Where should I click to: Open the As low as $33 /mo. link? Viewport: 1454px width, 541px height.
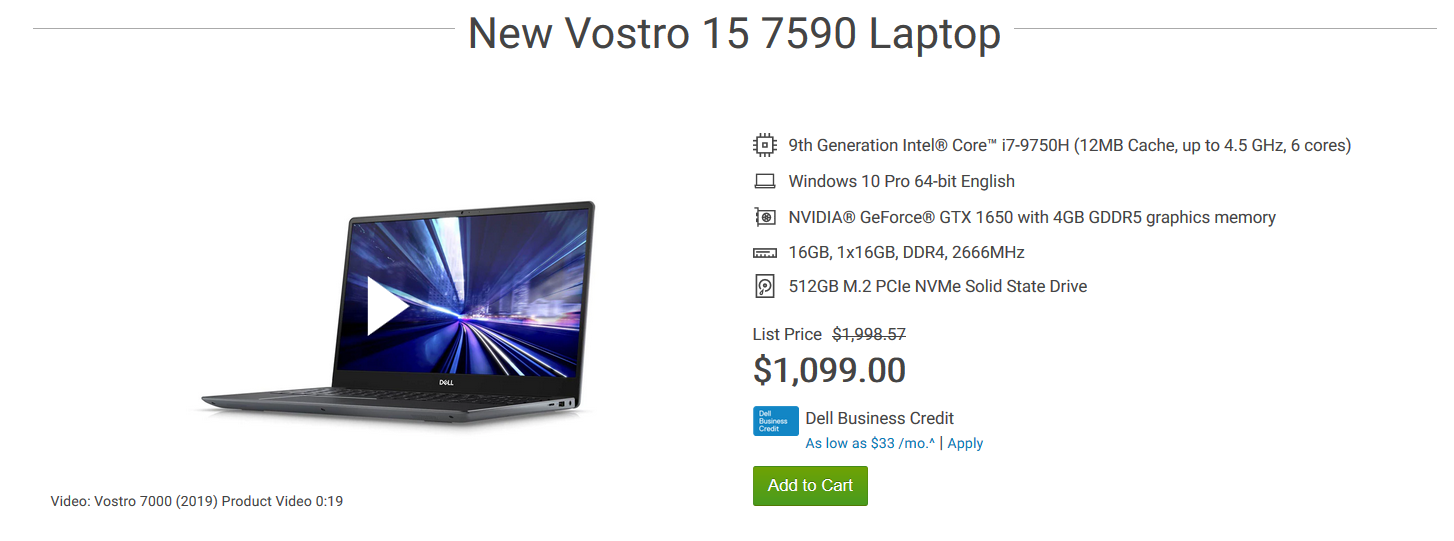[x=870, y=443]
